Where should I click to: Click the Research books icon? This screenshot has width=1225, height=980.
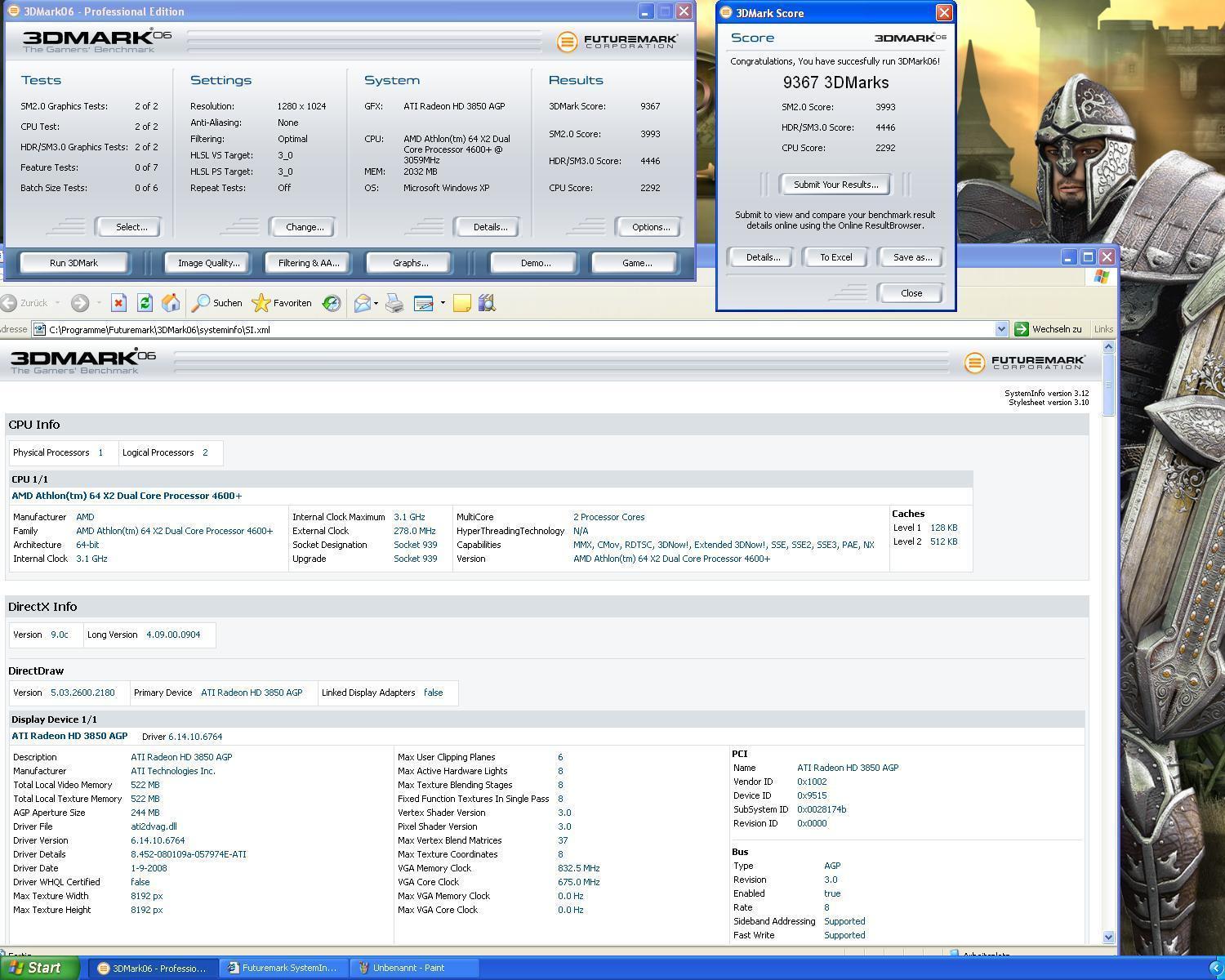click(x=487, y=303)
